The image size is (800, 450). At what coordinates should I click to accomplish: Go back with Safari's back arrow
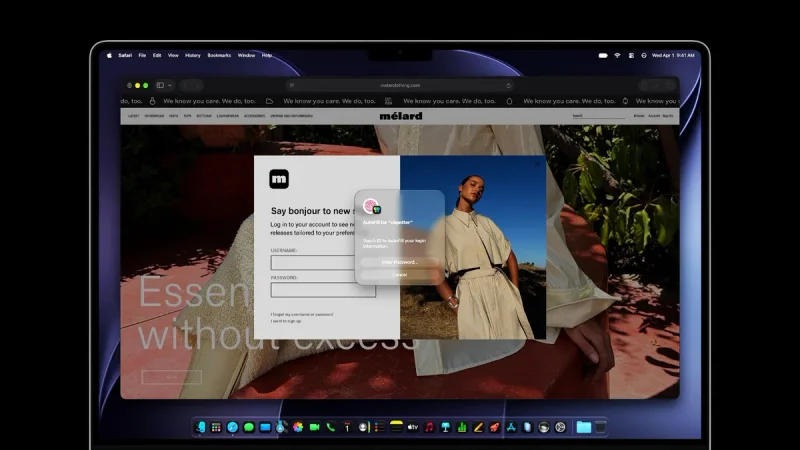(186, 85)
